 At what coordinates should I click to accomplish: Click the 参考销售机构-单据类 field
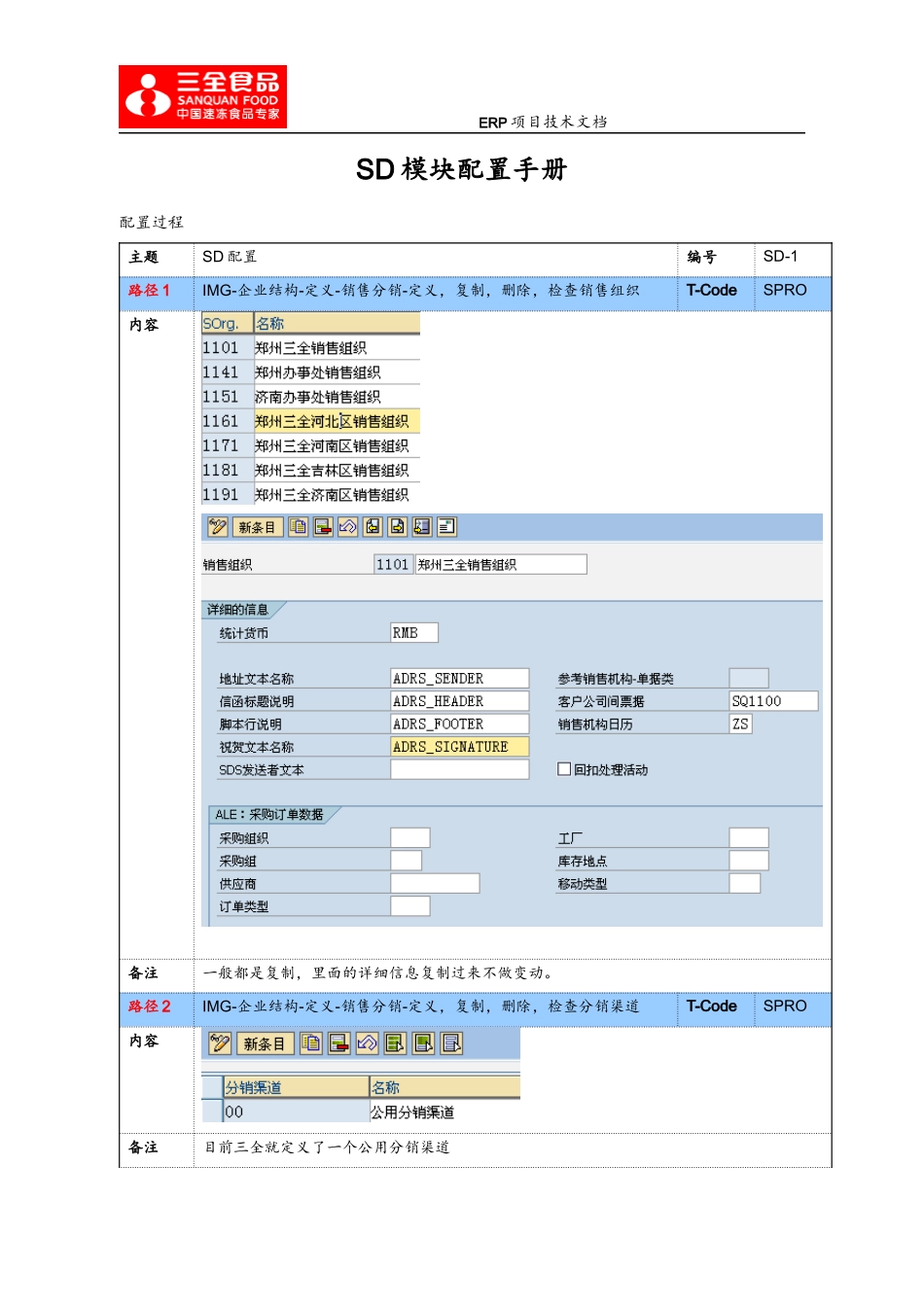point(749,679)
